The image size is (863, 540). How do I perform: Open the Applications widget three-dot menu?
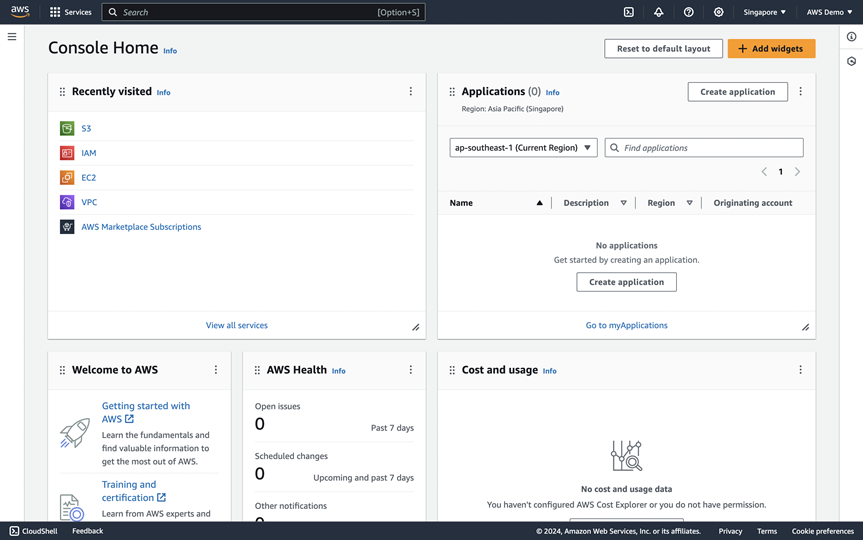tap(800, 92)
